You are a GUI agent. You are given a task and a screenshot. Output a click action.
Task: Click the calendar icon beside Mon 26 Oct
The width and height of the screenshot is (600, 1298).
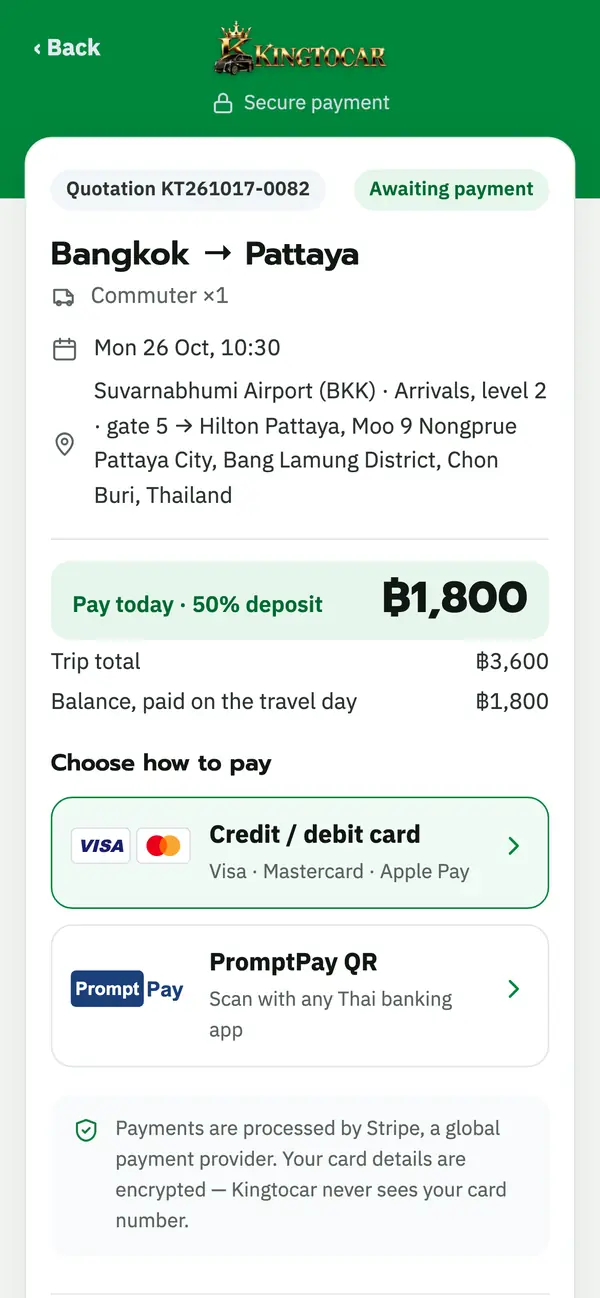(x=64, y=348)
